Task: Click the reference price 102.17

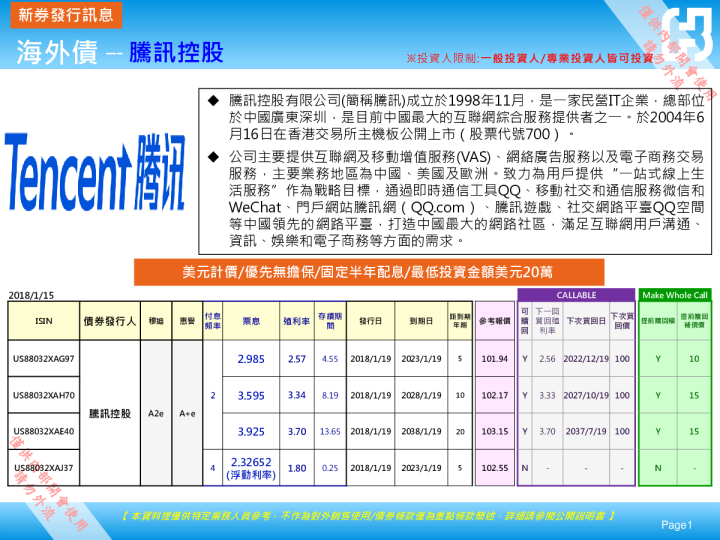Action: [495, 395]
